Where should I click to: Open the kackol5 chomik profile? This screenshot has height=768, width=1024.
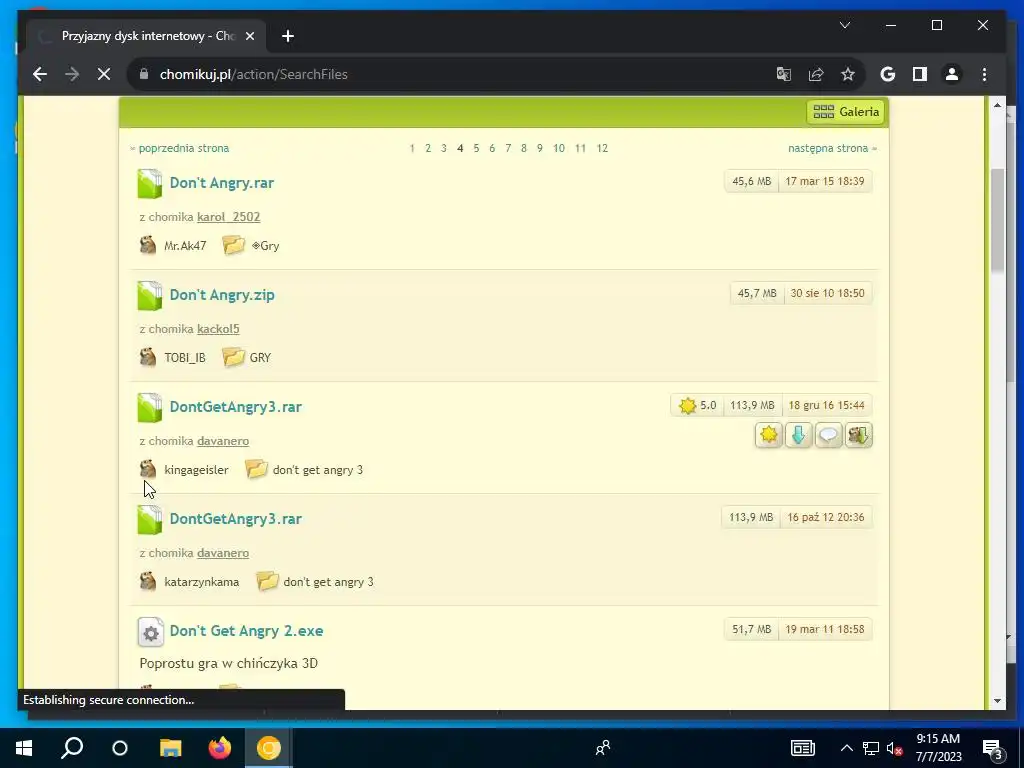(218, 328)
